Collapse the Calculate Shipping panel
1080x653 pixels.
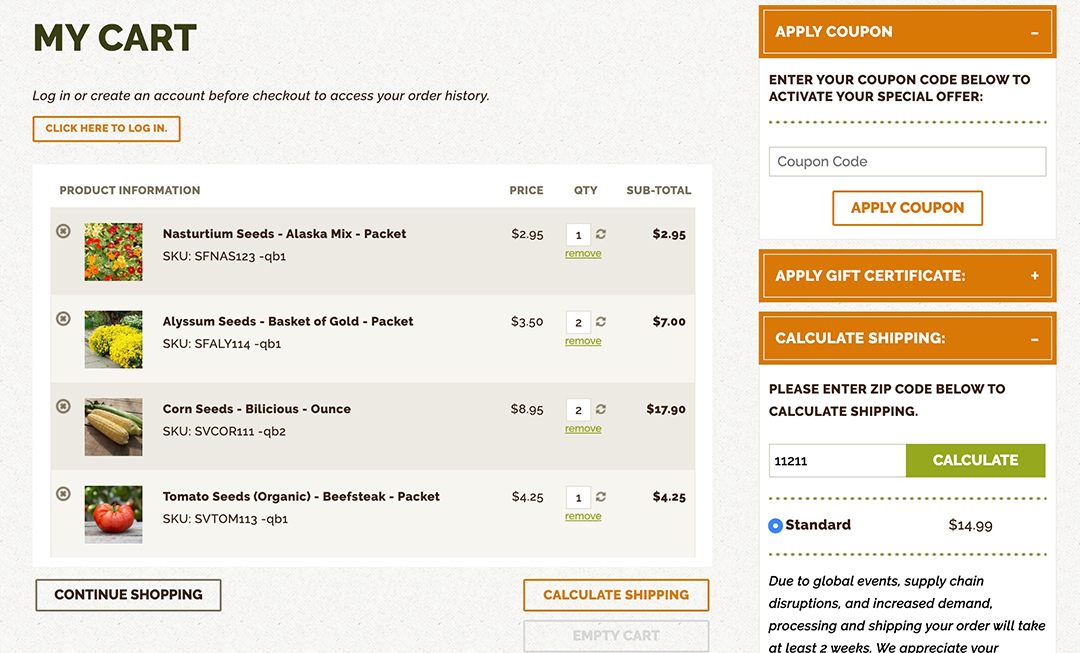[x=1035, y=339]
